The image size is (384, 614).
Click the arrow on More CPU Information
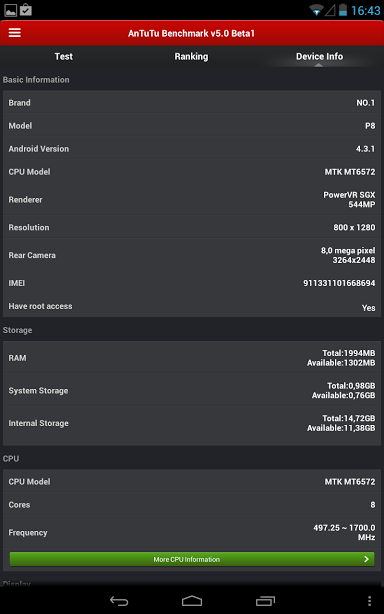(366, 559)
